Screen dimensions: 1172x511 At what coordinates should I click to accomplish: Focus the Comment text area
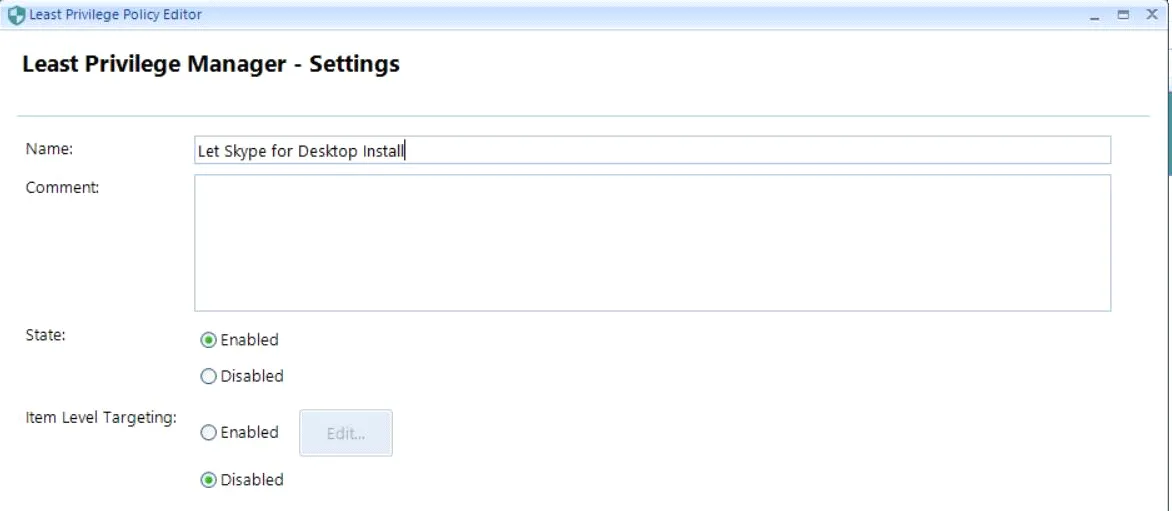(x=652, y=243)
